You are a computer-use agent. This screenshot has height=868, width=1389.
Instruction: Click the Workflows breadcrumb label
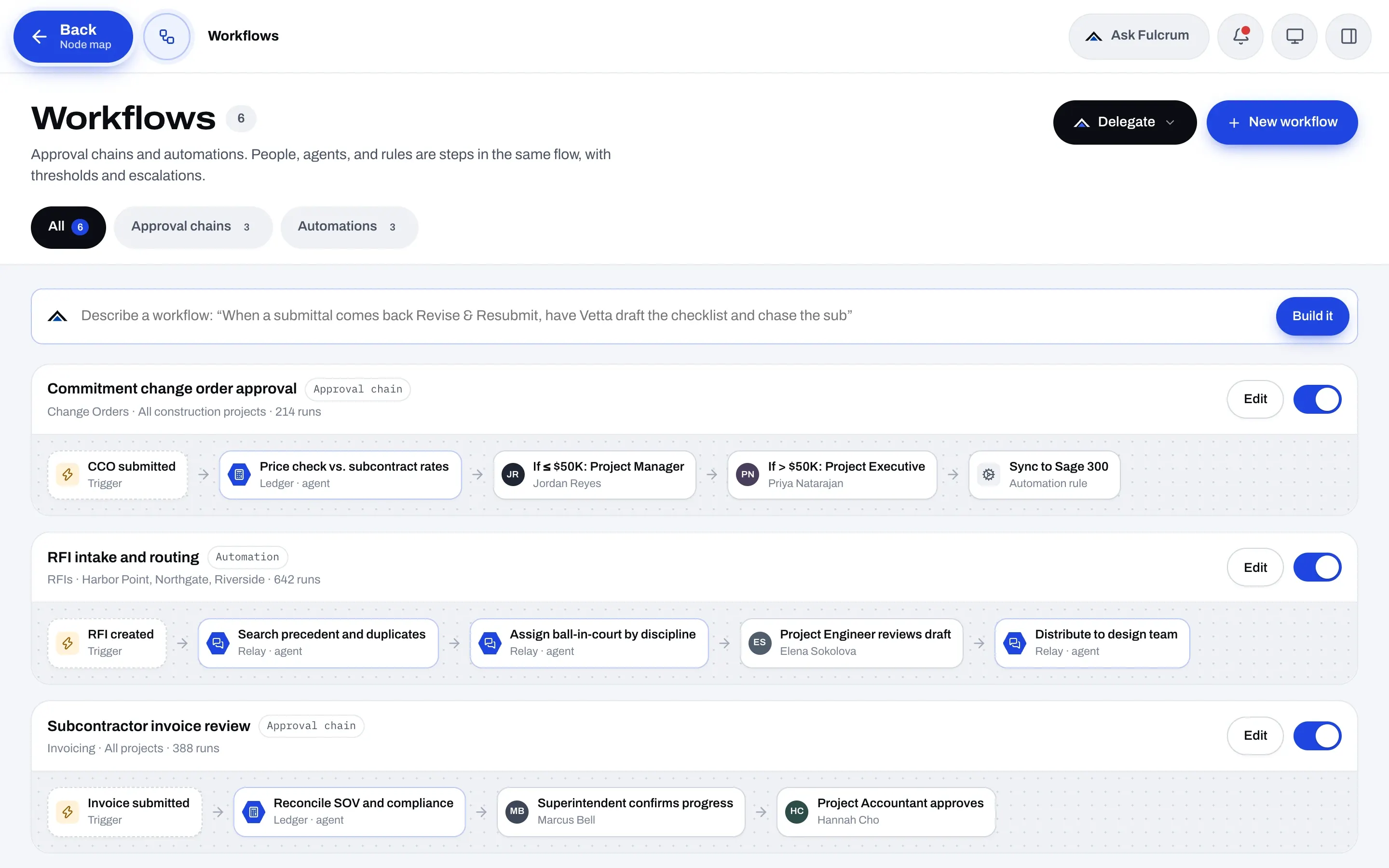[x=244, y=36]
